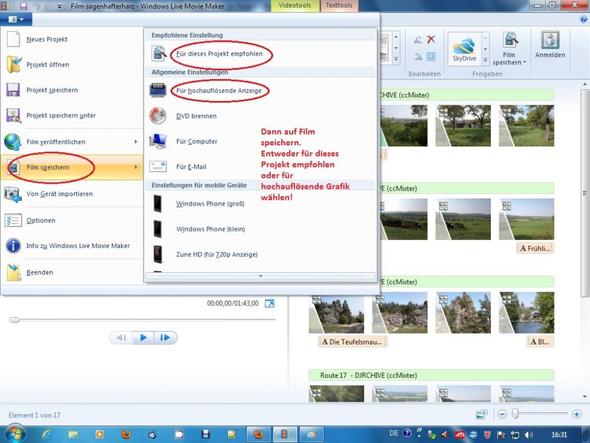The width and height of the screenshot is (590, 443).
Task: Click Von Gerät importieren
Action: point(71,194)
